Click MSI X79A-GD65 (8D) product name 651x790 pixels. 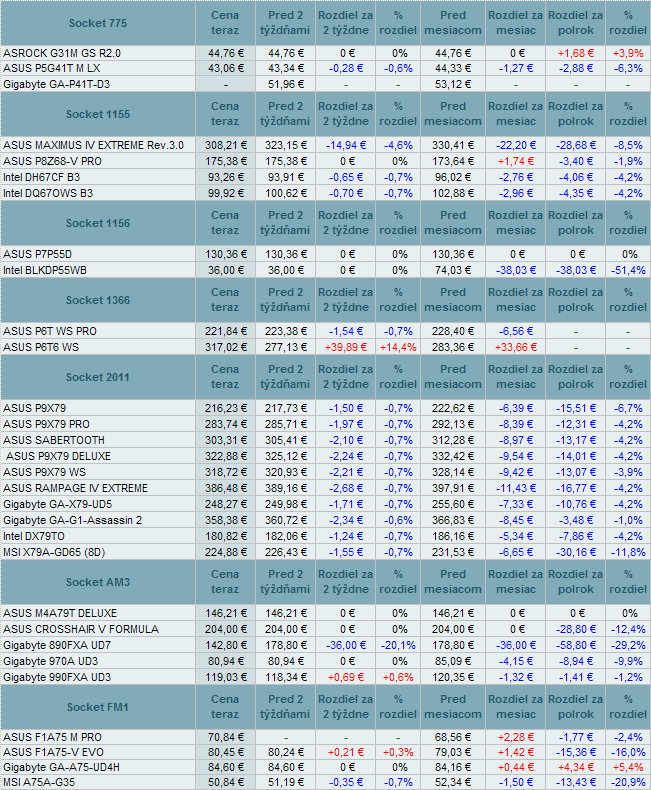tap(54, 553)
